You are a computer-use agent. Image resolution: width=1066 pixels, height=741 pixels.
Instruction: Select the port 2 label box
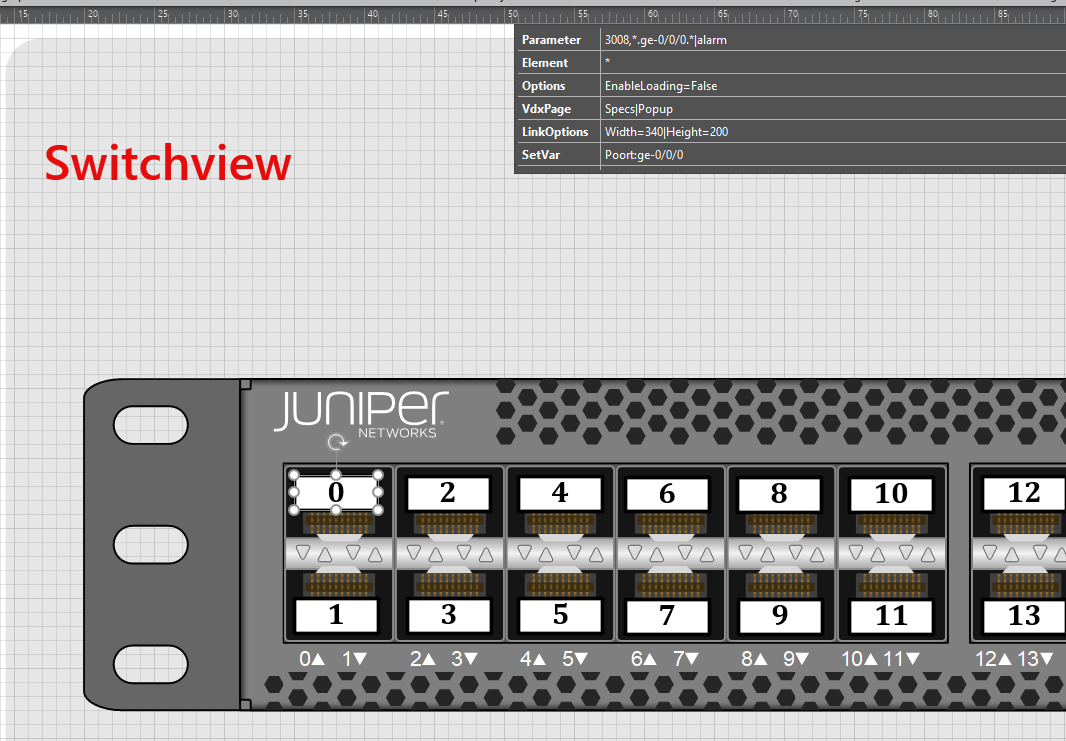[x=447, y=493]
